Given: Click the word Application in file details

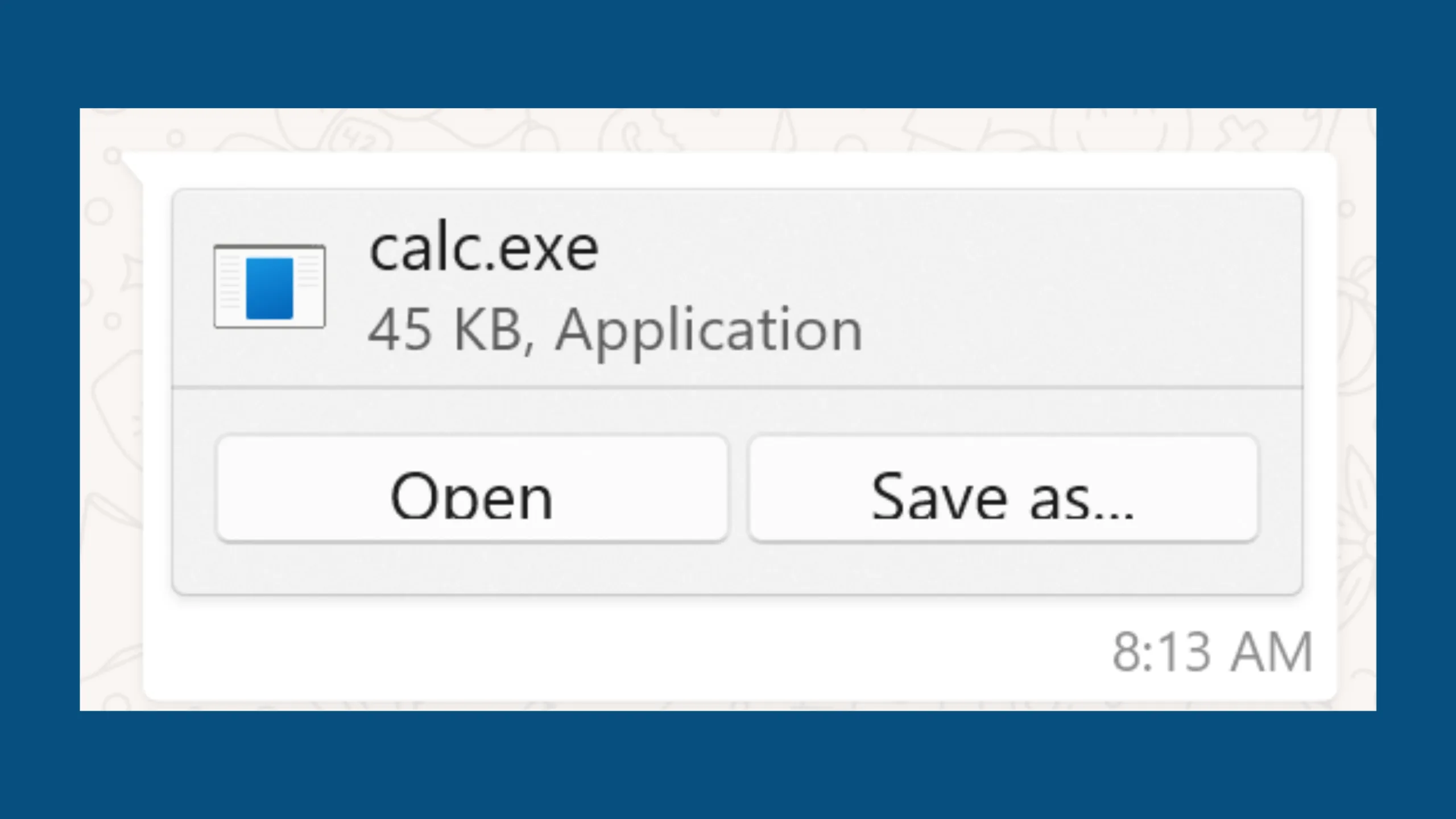Looking at the screenshot, I should point(709,332).
